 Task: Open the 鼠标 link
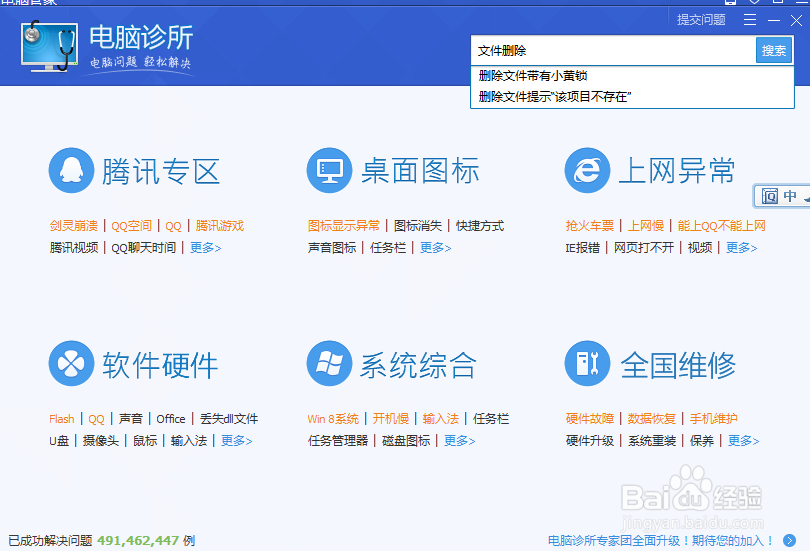[145, 441]
